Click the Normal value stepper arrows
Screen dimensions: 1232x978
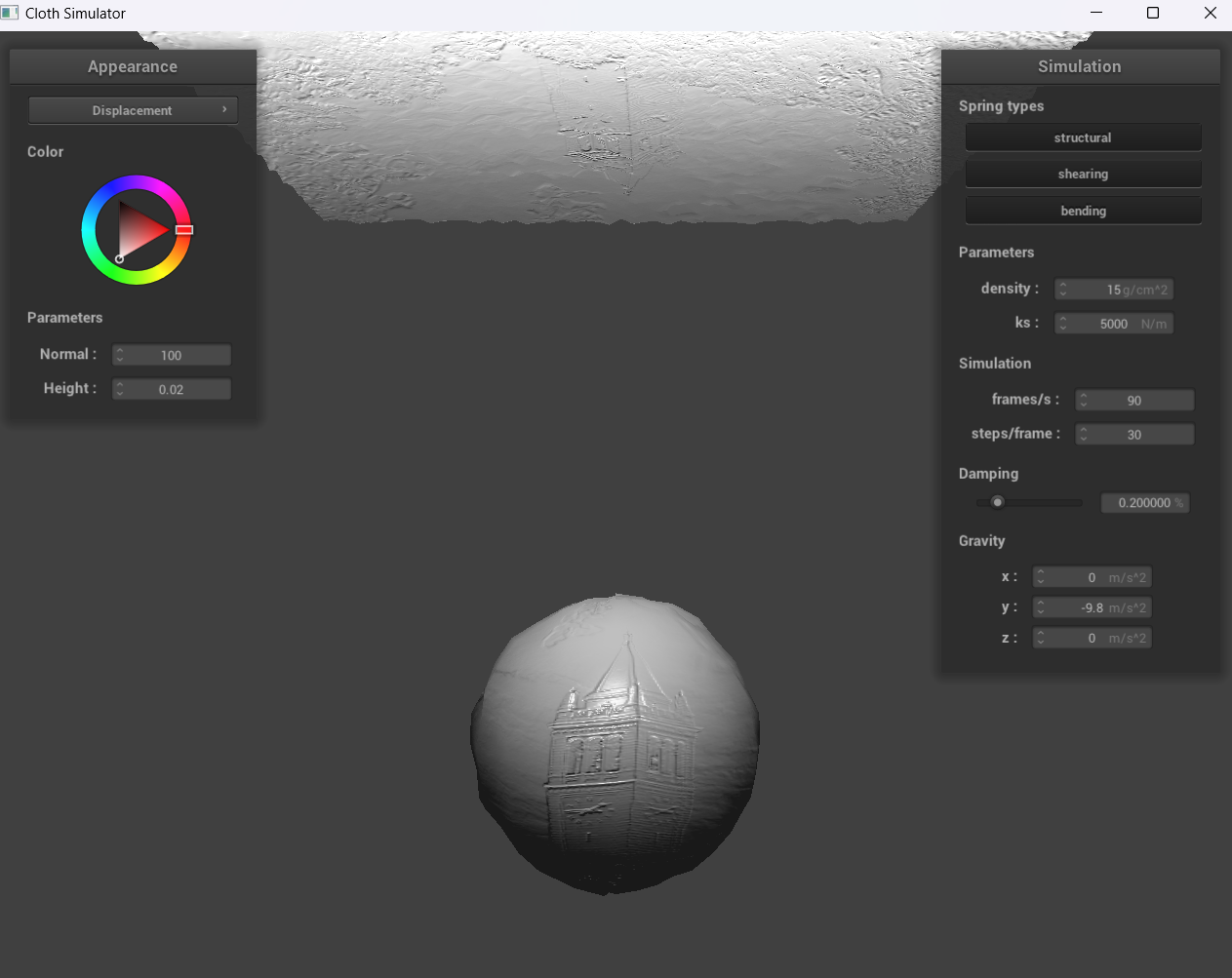pos(120,355)
